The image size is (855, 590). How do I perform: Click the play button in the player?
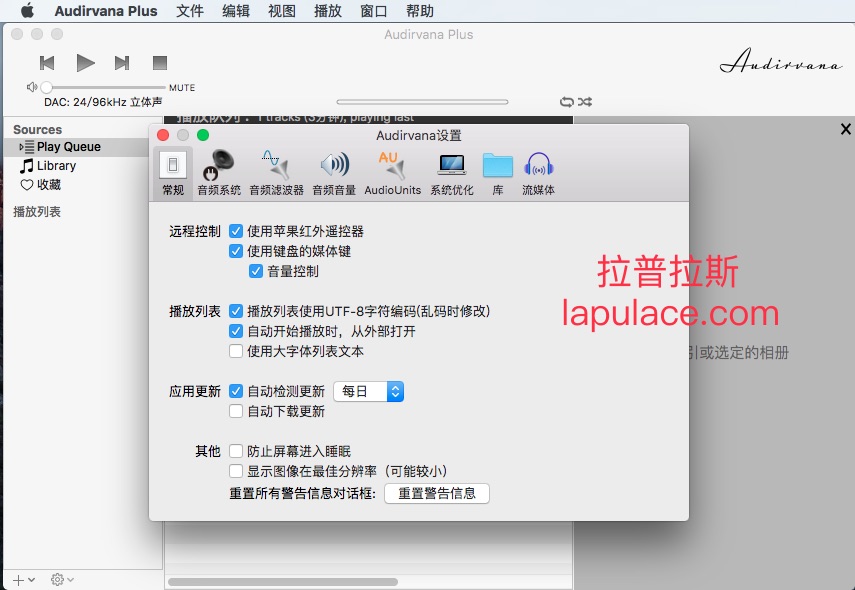(85, 63)
